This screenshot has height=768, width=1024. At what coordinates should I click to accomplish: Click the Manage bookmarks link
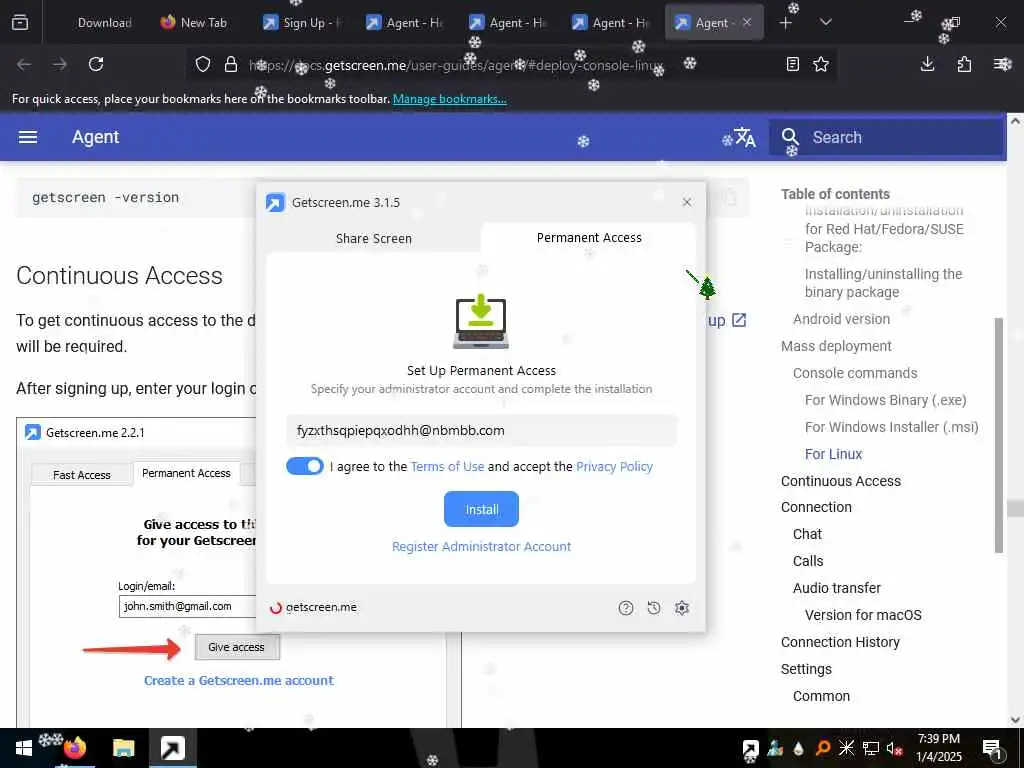pyautogui.click(x=449, y=99)
